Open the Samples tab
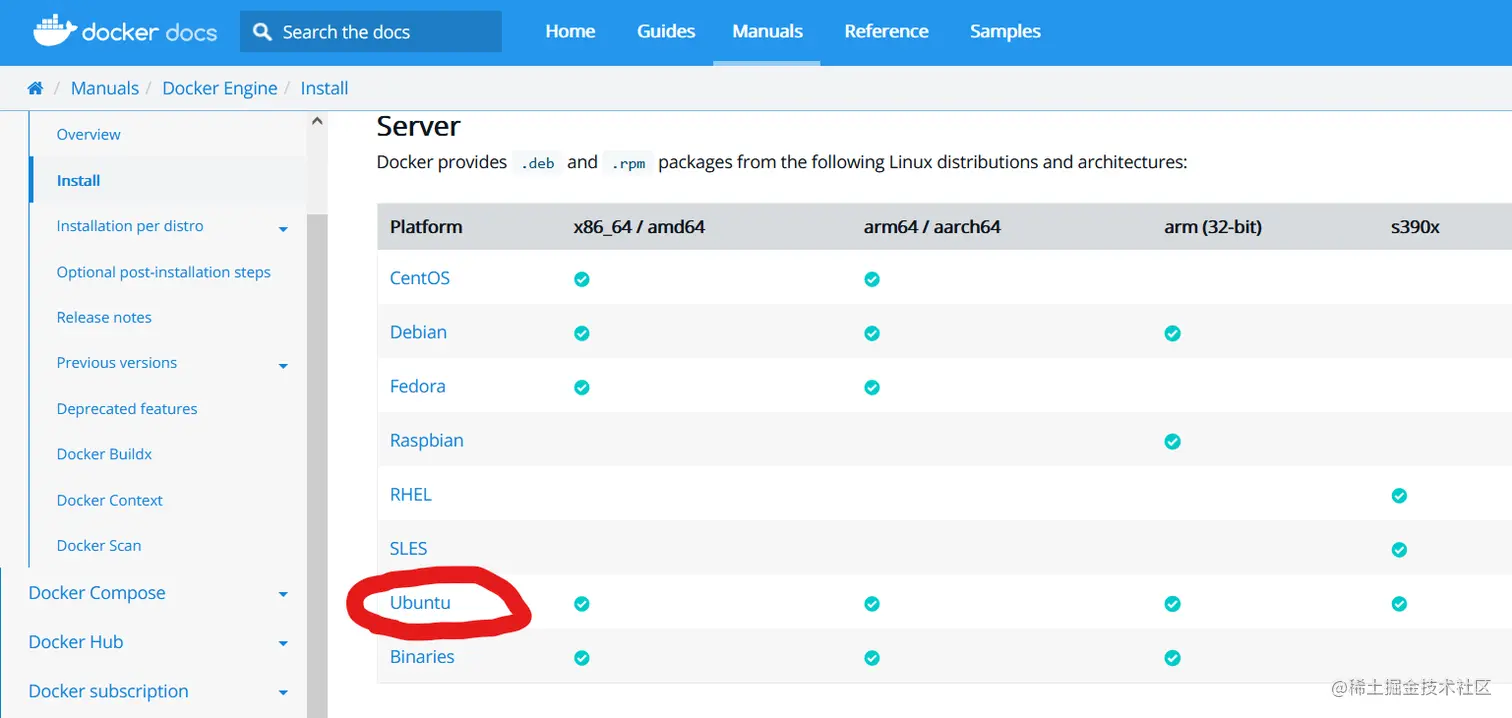The height and width of the screenshot is (718, 1512). (x=1005, y=32)
